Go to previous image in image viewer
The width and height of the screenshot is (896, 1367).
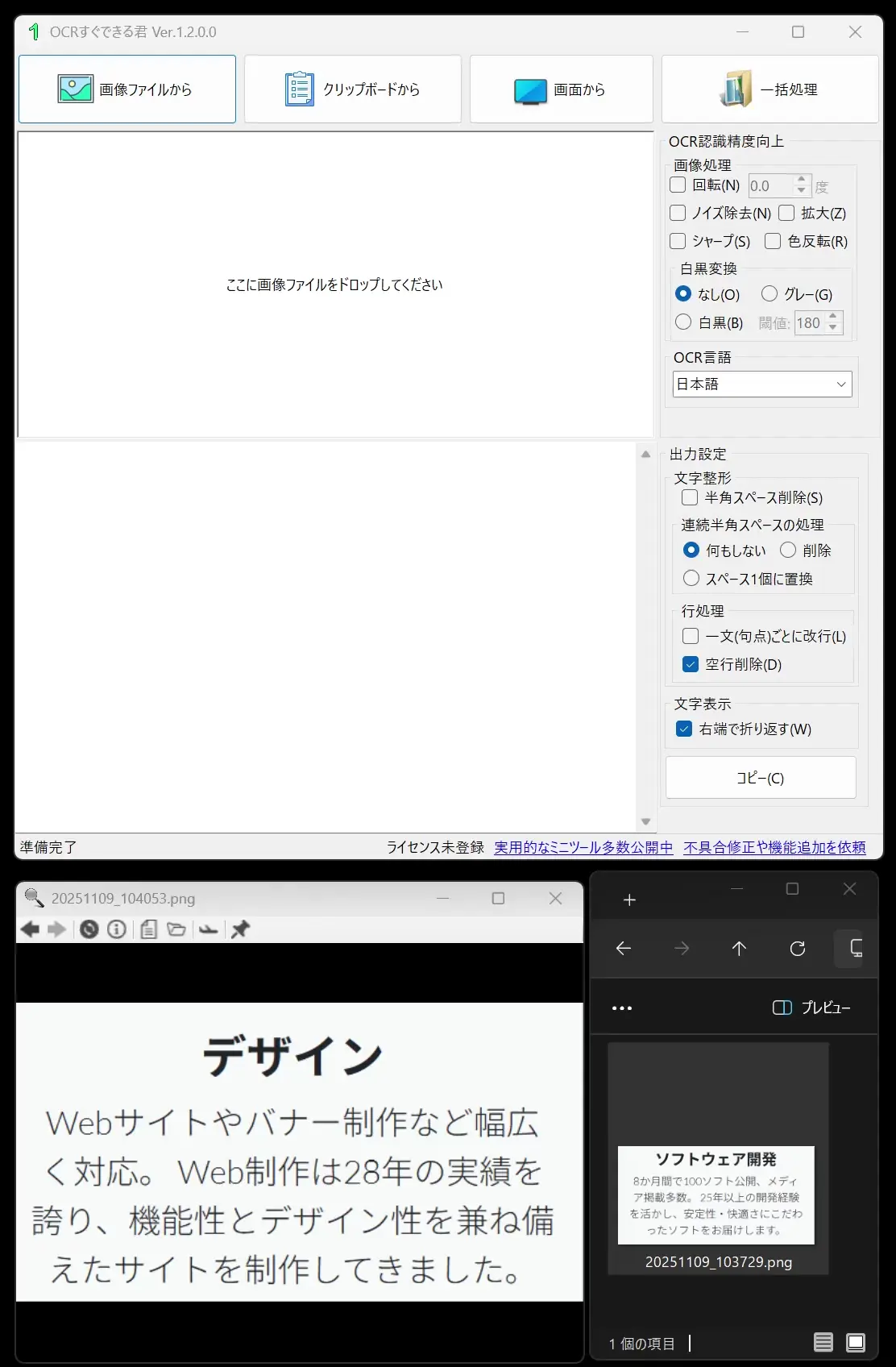click(x=31, y=929)
